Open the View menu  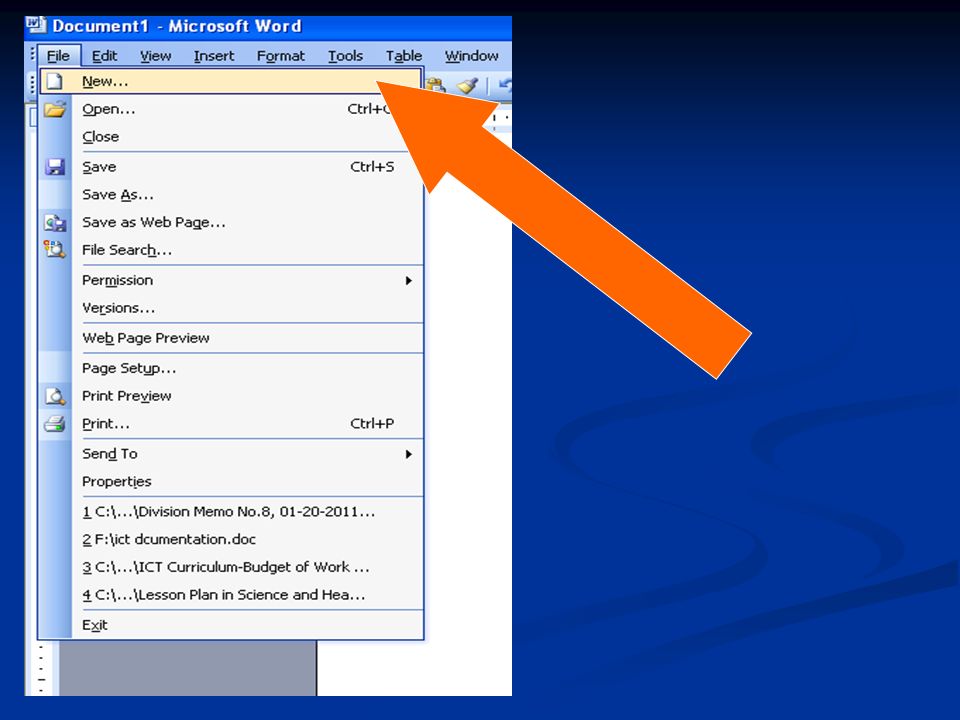pyautogui.click(x=156, y=56)
